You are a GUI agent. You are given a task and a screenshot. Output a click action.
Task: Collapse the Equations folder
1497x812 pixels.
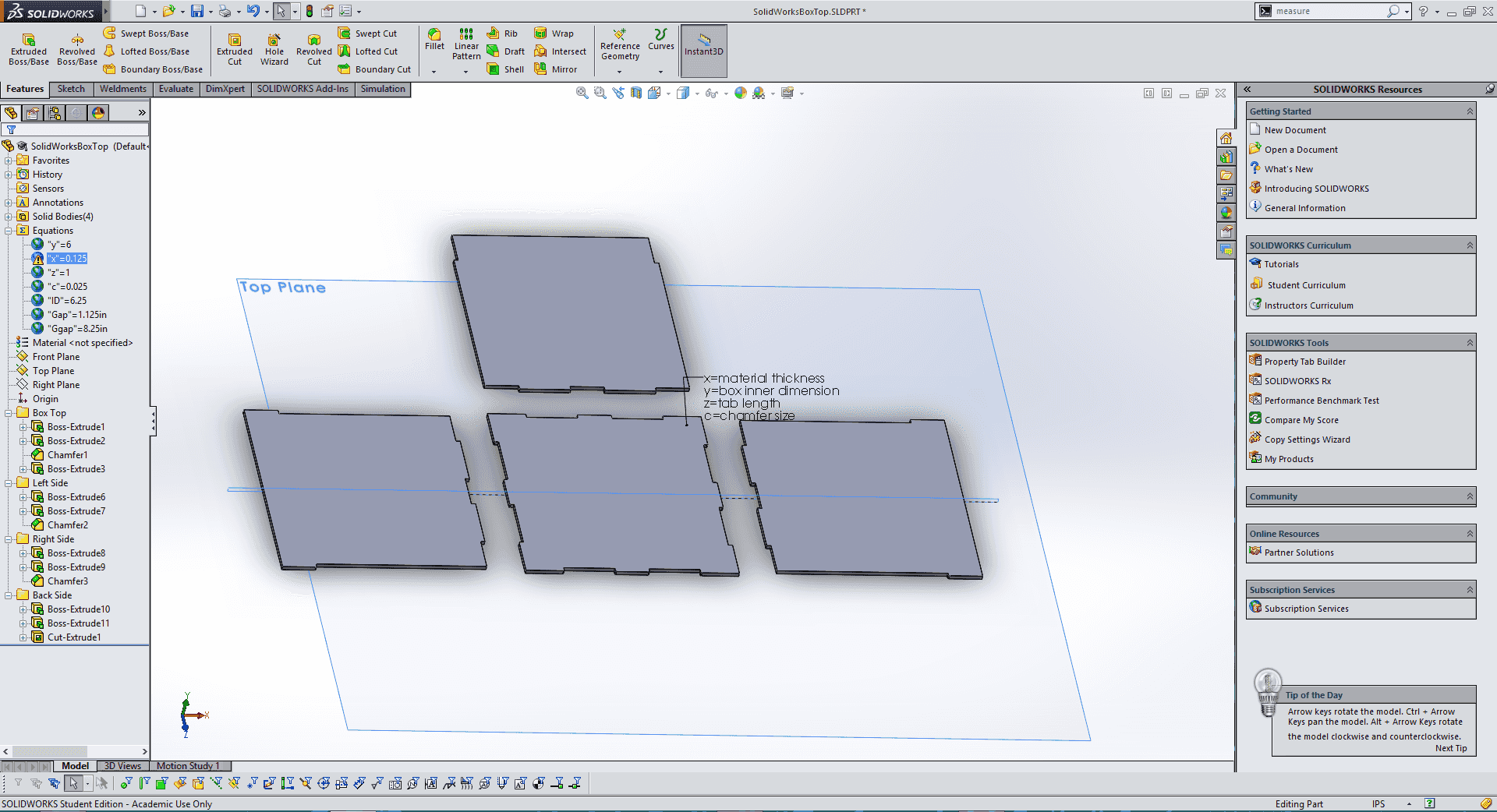9,231
